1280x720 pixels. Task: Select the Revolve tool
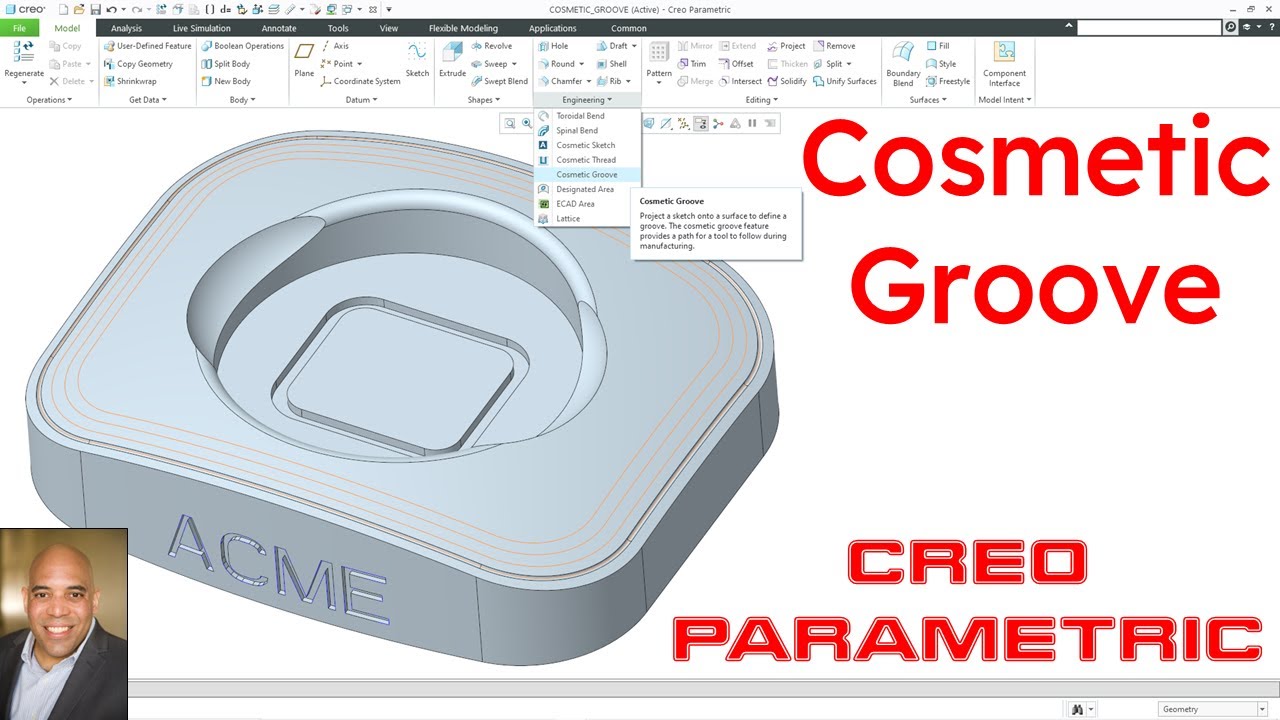tap(491, 46)
